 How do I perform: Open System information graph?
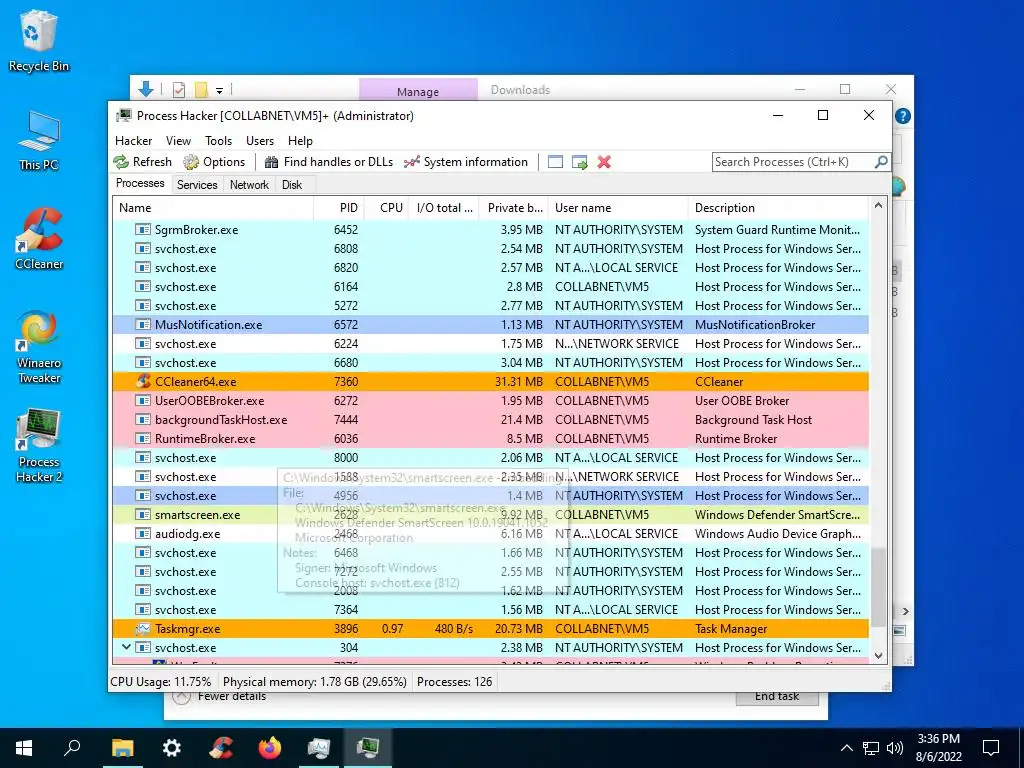coord(466,162)
